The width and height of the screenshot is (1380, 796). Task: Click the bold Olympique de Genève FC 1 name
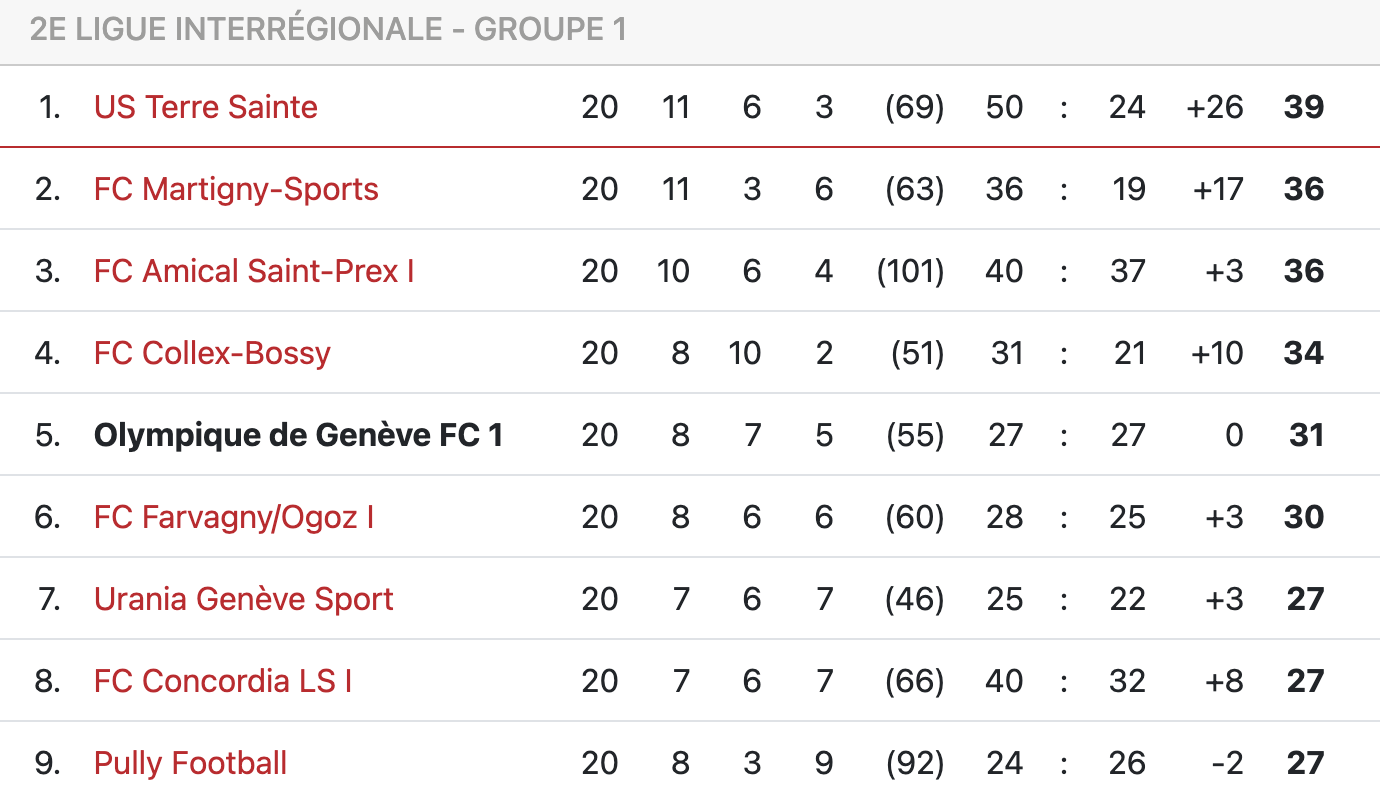click(298, 435)
